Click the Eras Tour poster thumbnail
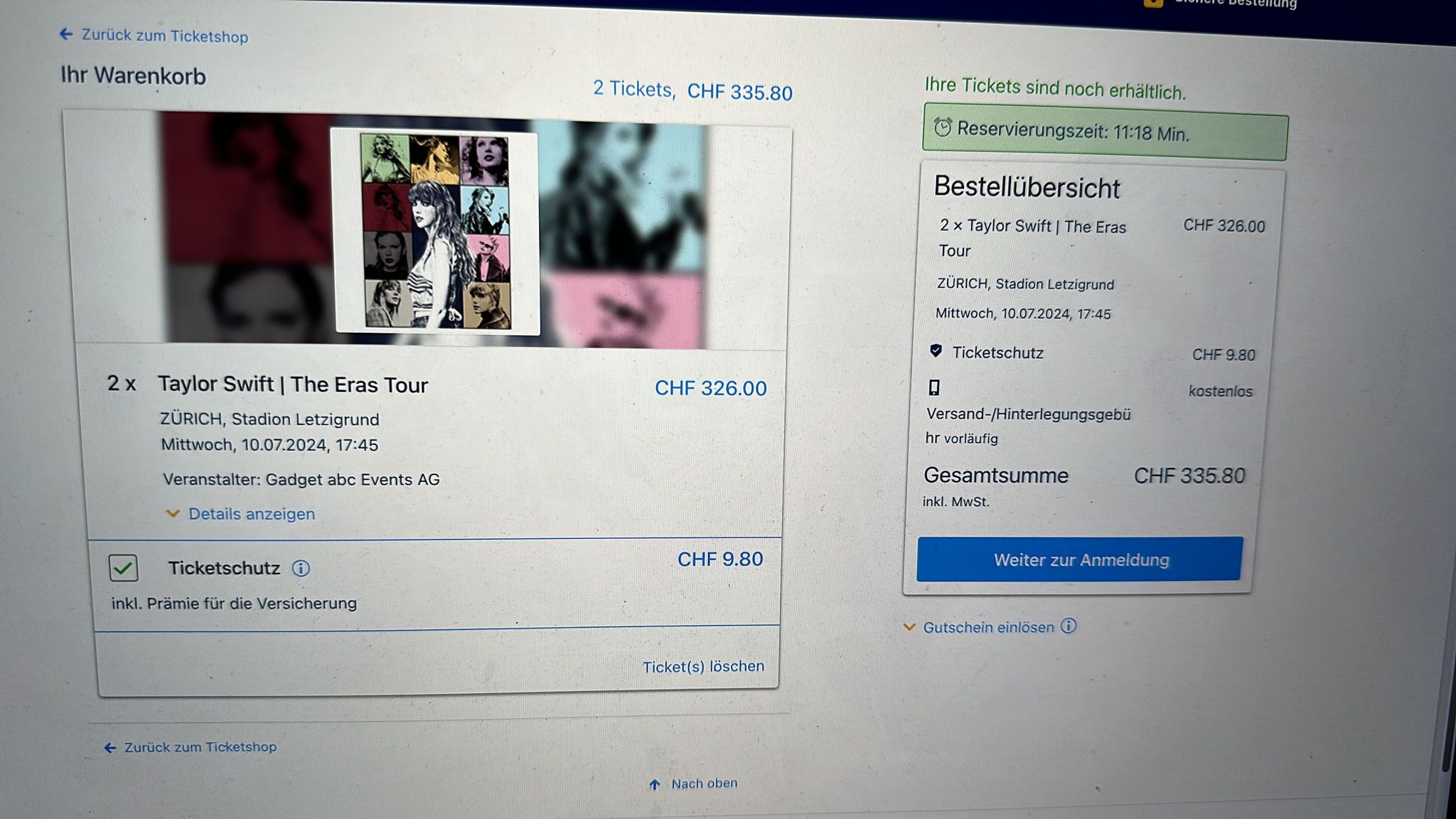Screen dimensions: 1456x819 tap(435, 231)
